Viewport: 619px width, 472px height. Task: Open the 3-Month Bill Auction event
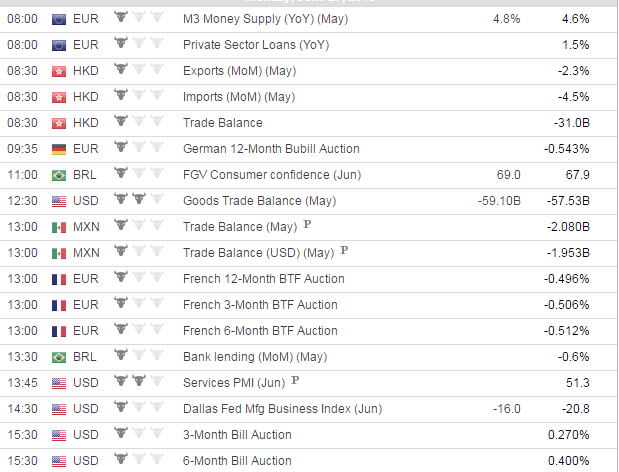pos(237,435)
